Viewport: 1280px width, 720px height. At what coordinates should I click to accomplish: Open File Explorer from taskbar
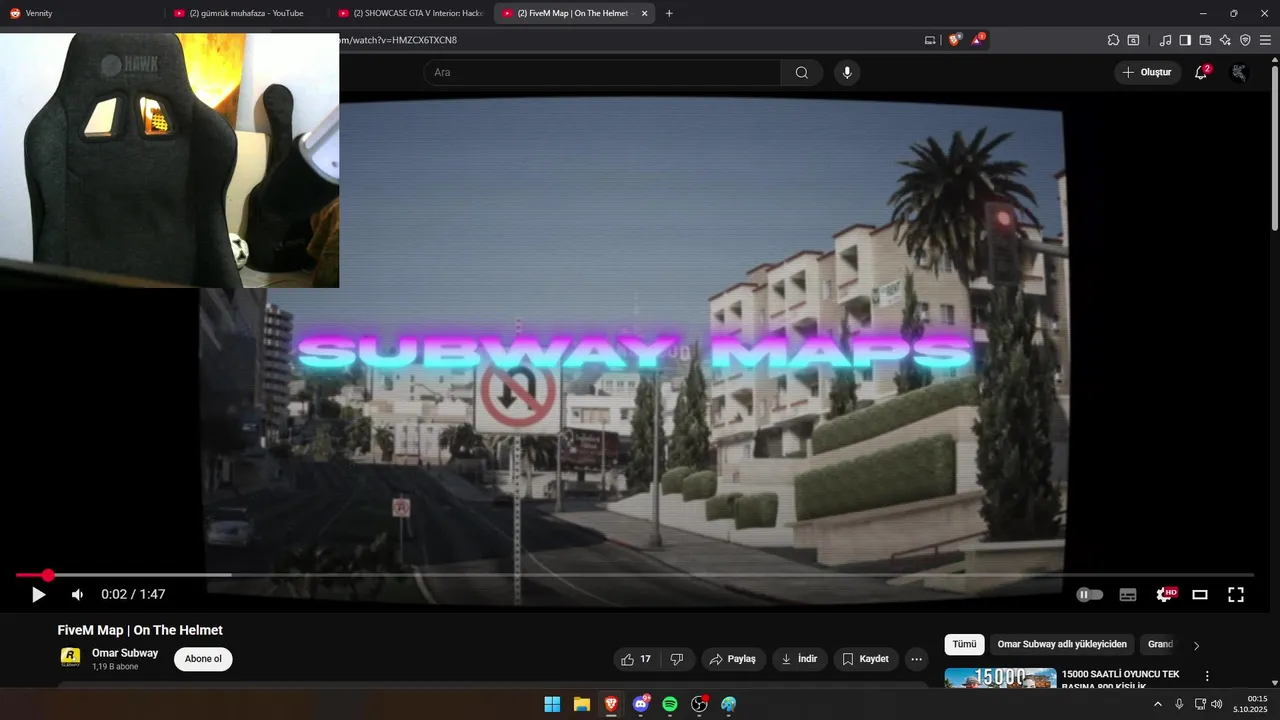tap(581, 704)
